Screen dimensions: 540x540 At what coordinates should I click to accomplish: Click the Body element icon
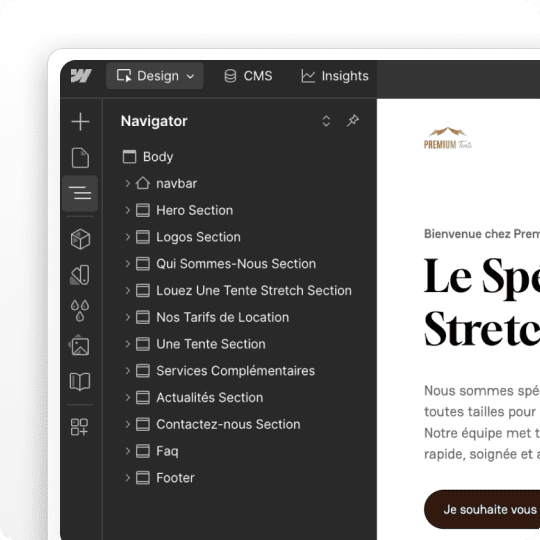click(129, 157)
